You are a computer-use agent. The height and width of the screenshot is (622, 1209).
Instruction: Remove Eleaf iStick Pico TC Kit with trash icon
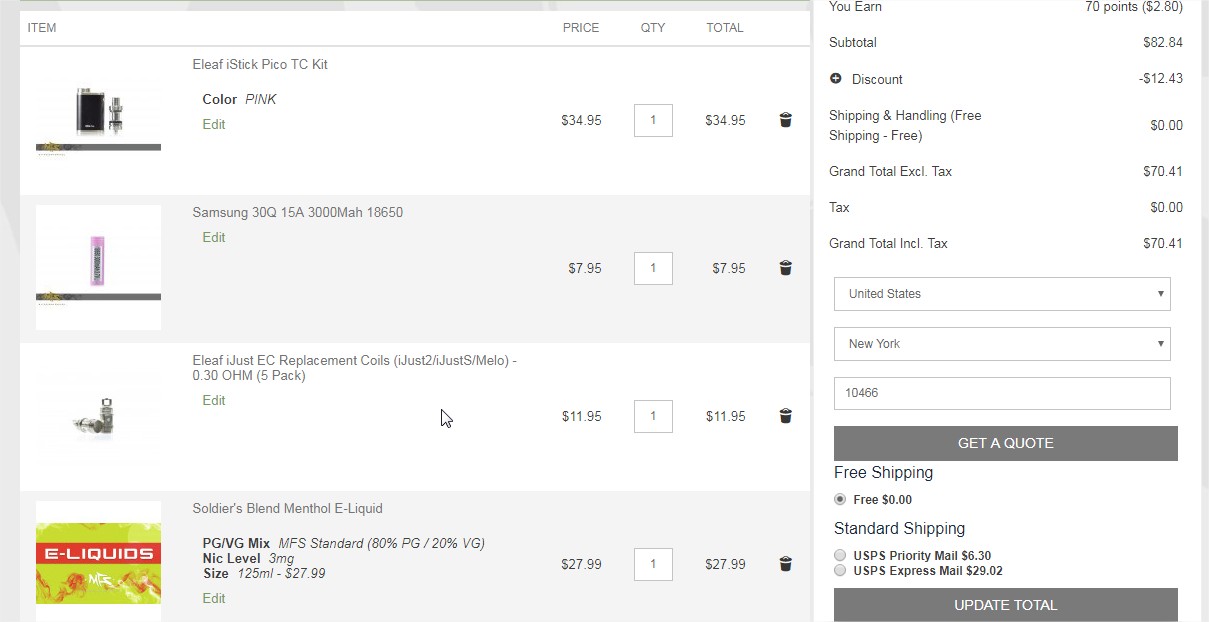click(785, 120)
